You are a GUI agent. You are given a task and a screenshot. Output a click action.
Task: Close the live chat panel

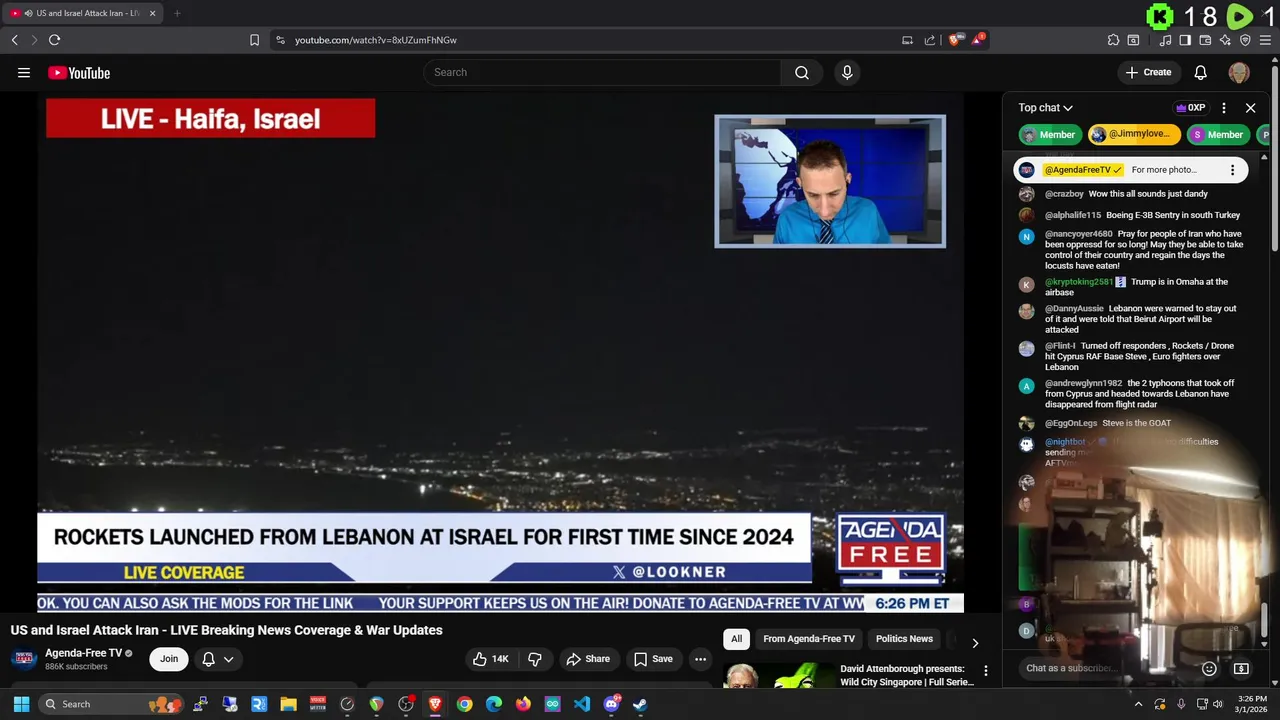(x=1250, y=108)
